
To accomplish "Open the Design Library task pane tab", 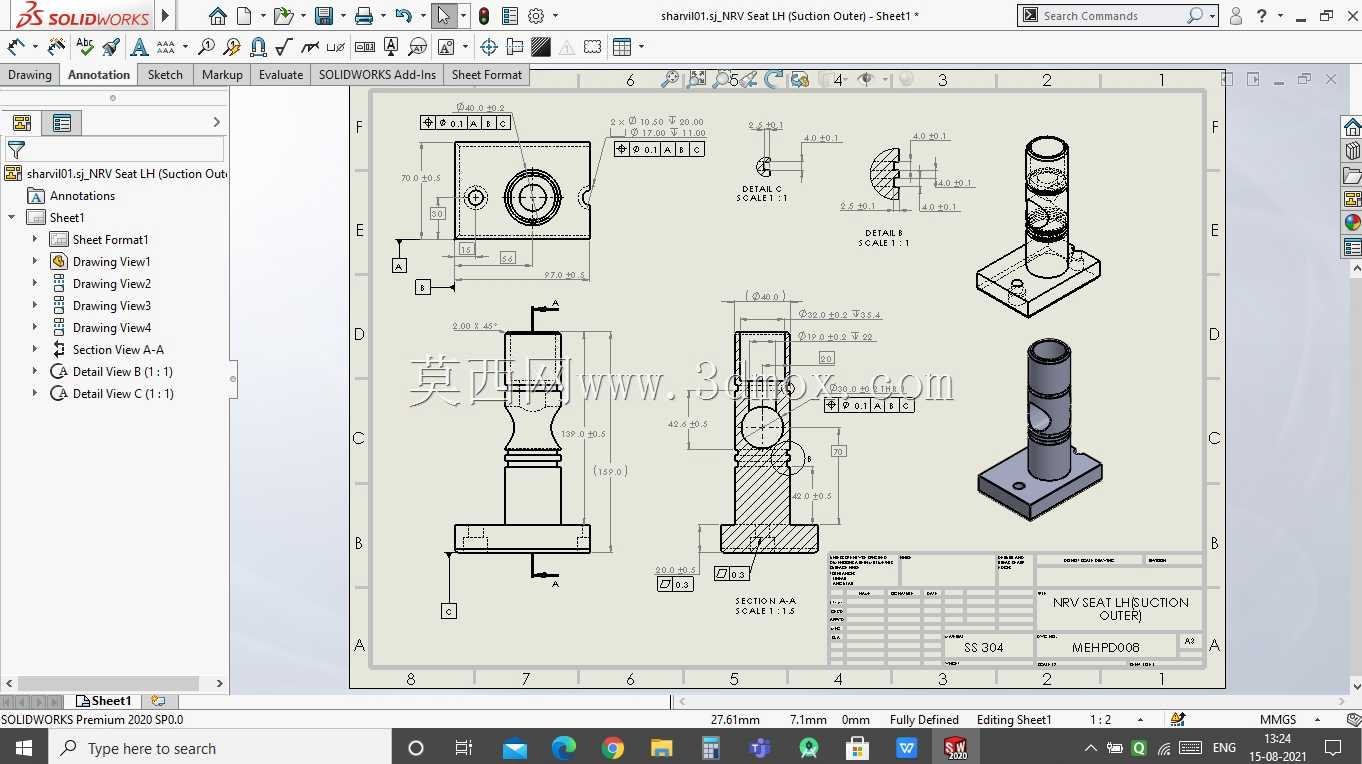I will pos(1352,150).
